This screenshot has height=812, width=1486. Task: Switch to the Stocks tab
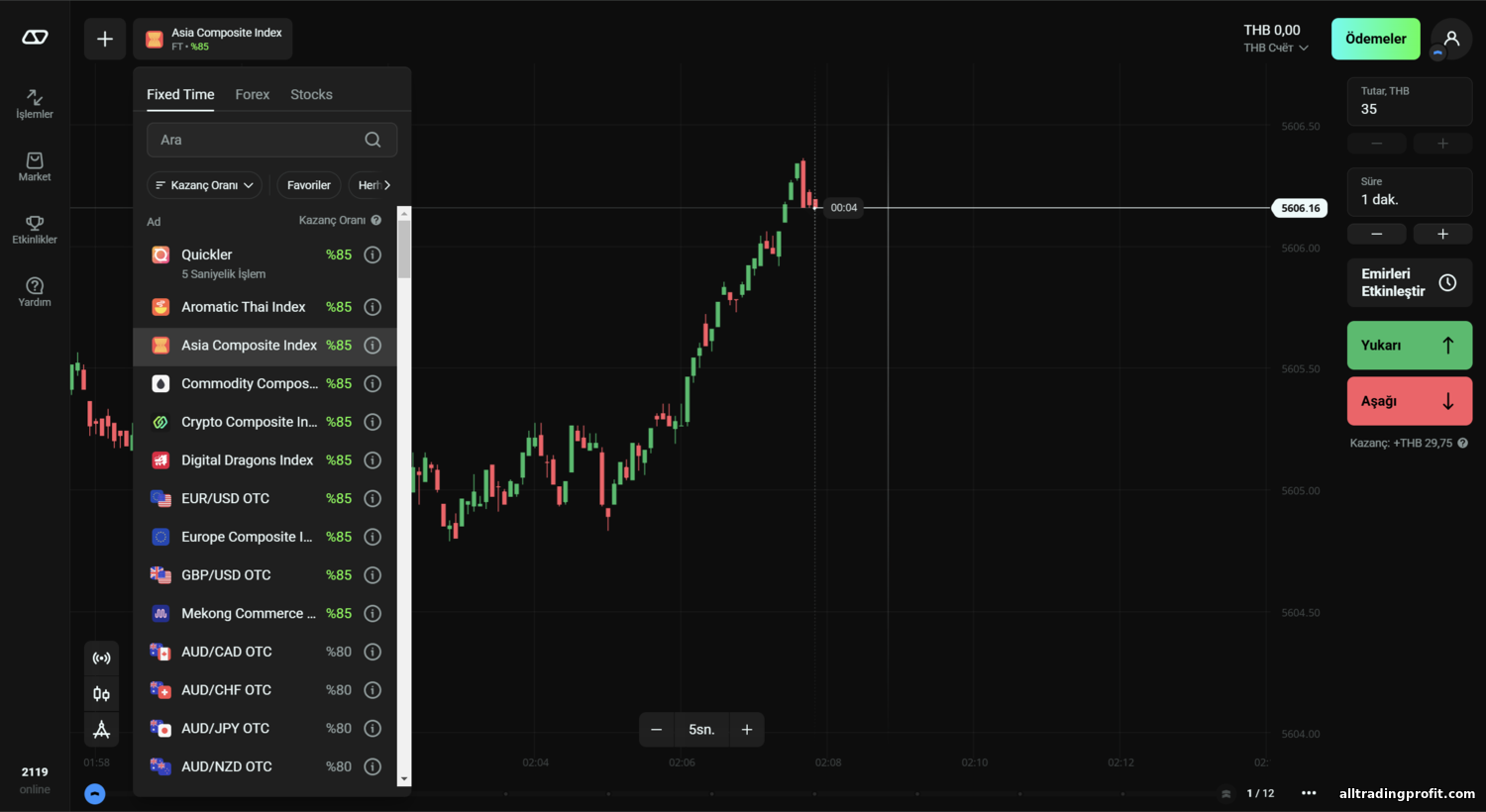[x=311, y=94]
